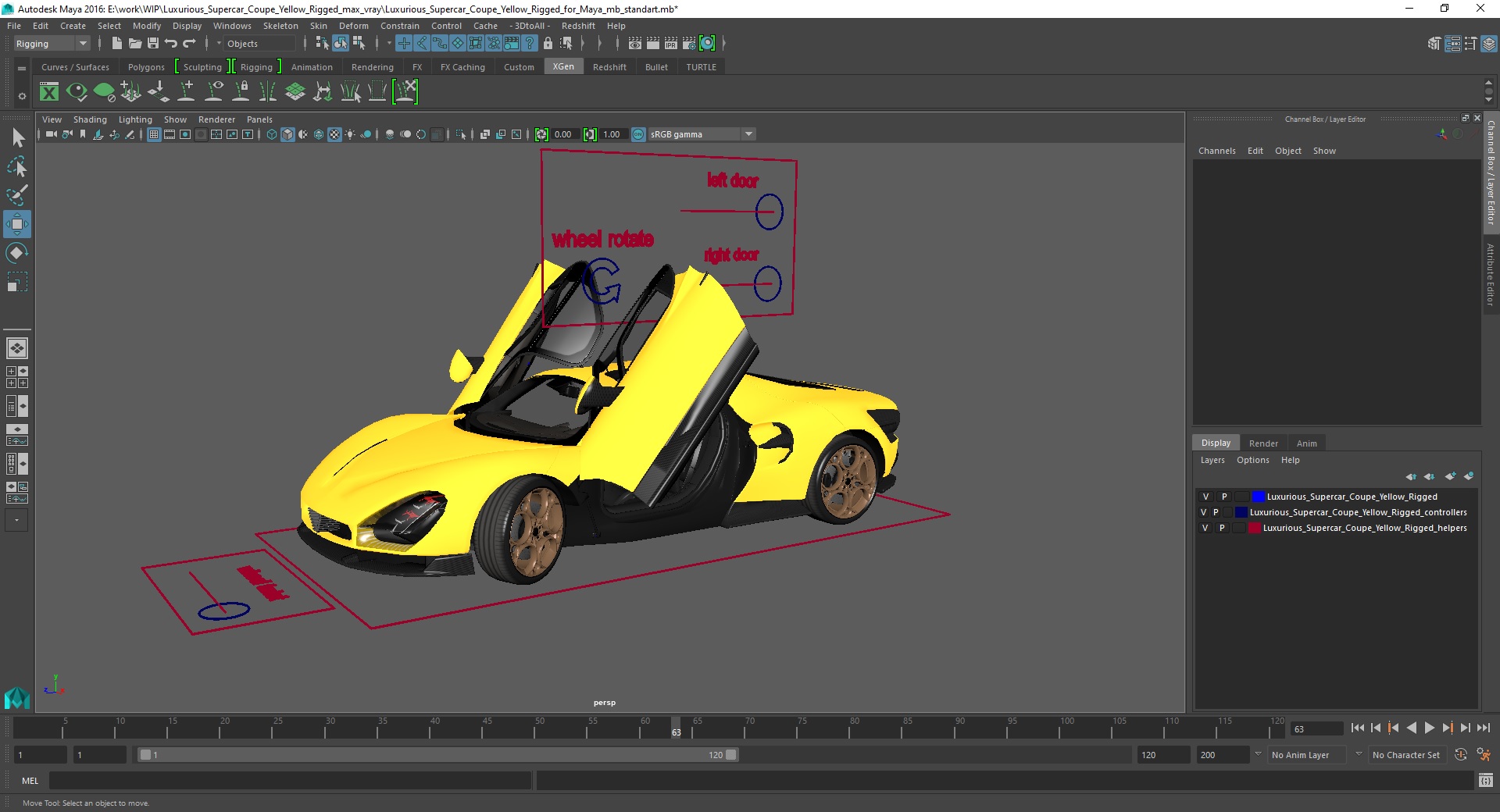The width and height of the screenshot is (1500, 812).
Task: Open the shelf tab selector menu icon
Action: pyautogui.click(x=22, y=68)
